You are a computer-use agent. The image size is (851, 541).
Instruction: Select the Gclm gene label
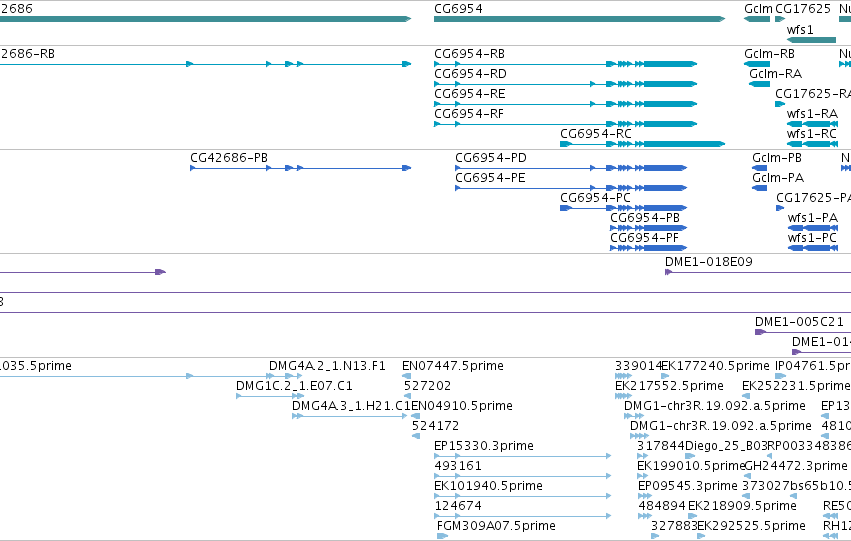[758, 9]
